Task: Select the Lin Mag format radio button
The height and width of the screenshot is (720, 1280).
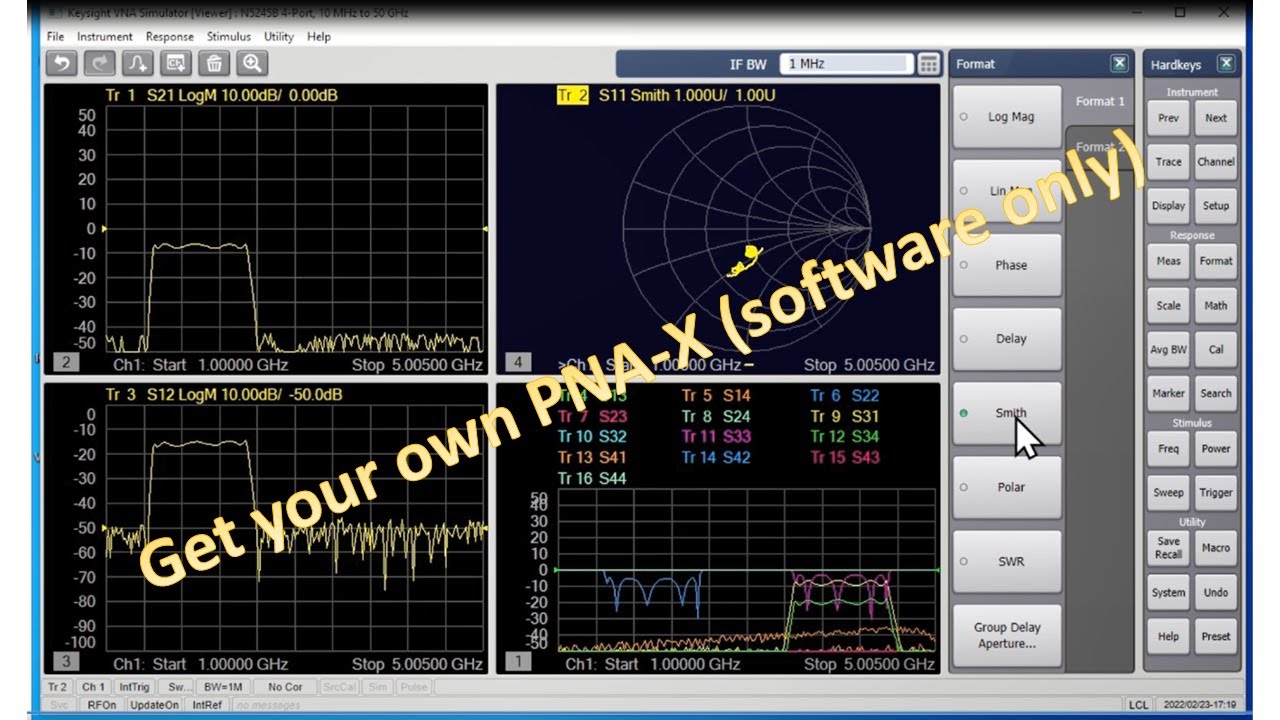Action: click(964, 191)
